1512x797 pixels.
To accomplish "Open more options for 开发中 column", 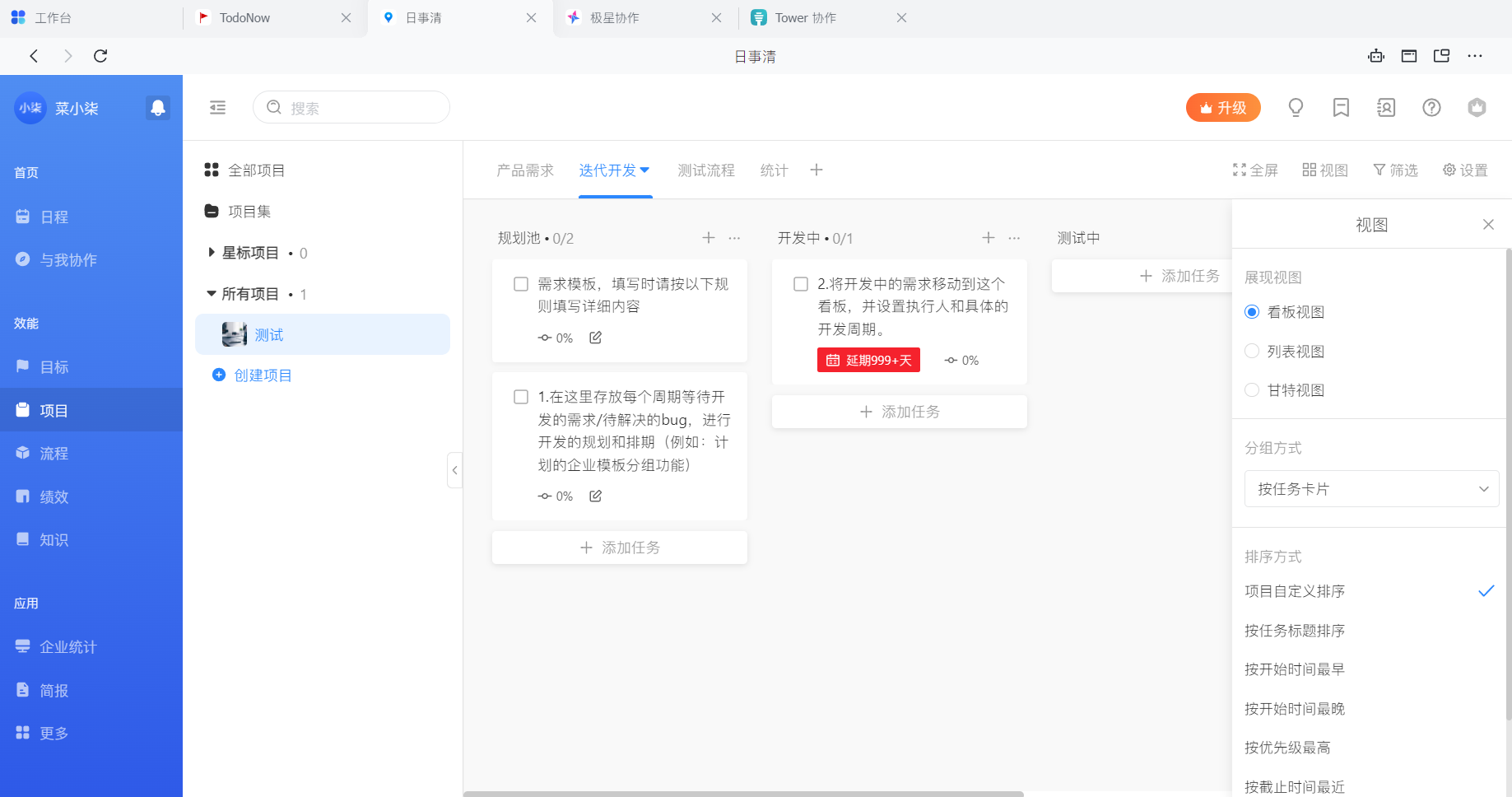I will pyautogui.click(x=1014, y=238).
